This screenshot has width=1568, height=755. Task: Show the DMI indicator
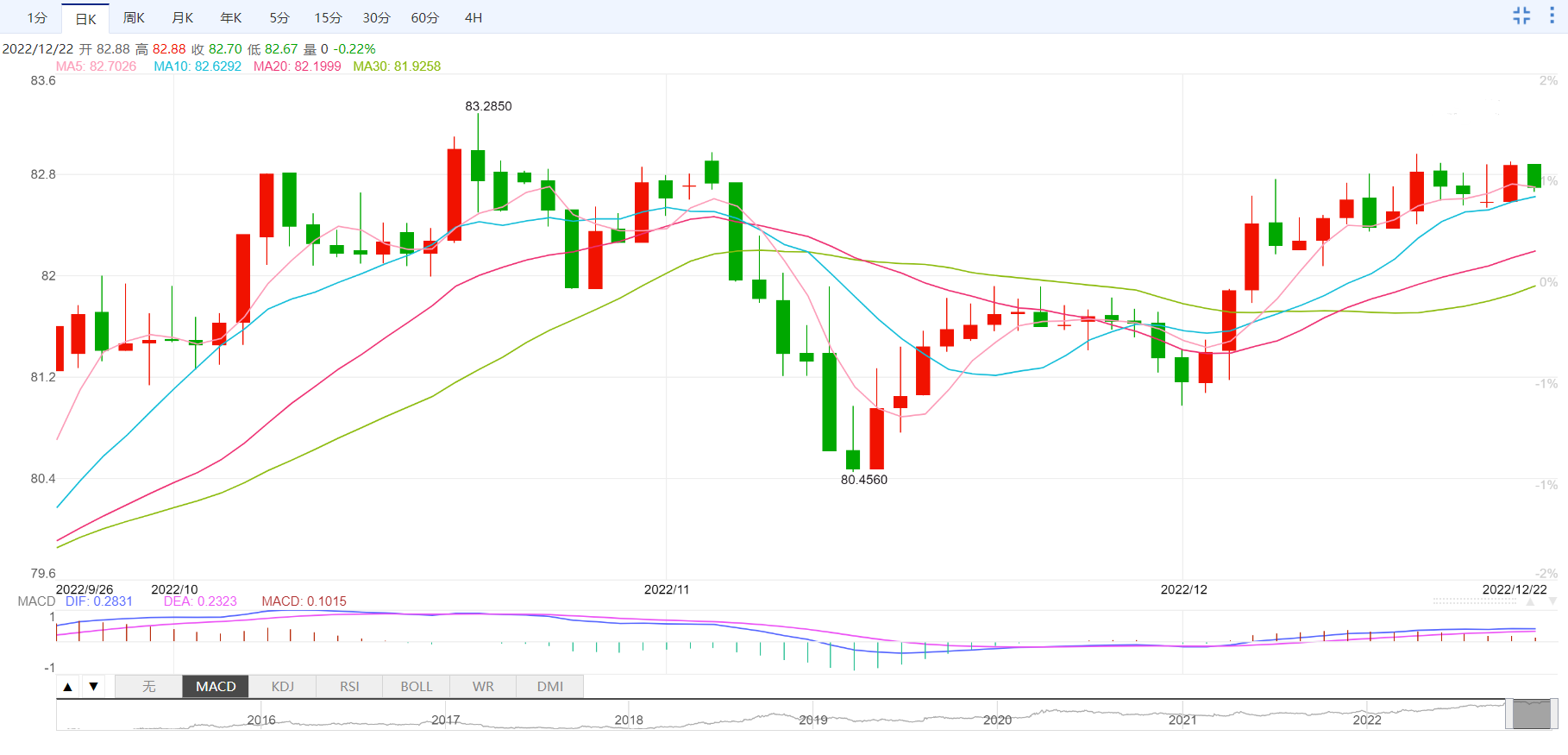point(550,687)
